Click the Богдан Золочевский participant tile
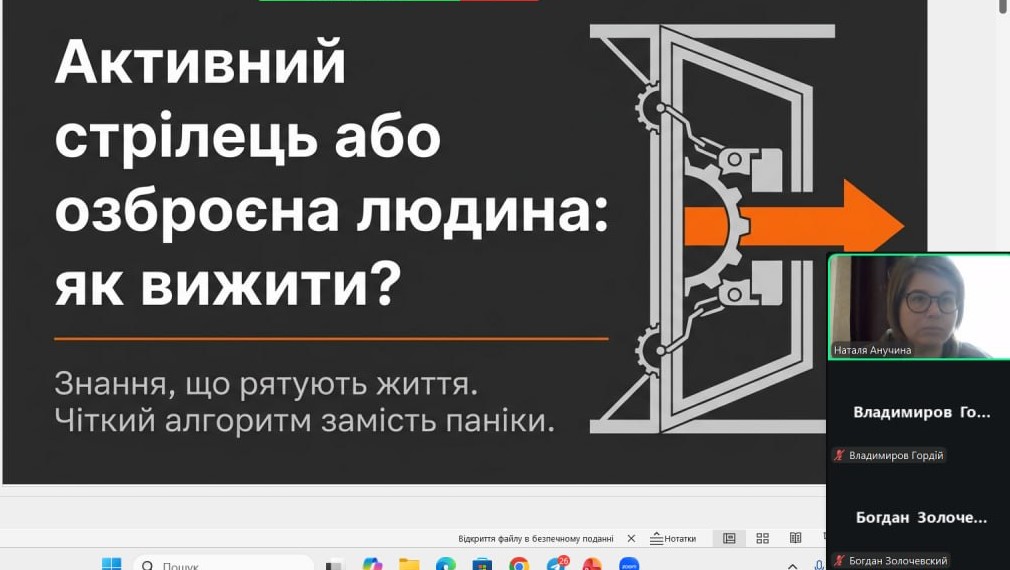 [x=918, y=517]
